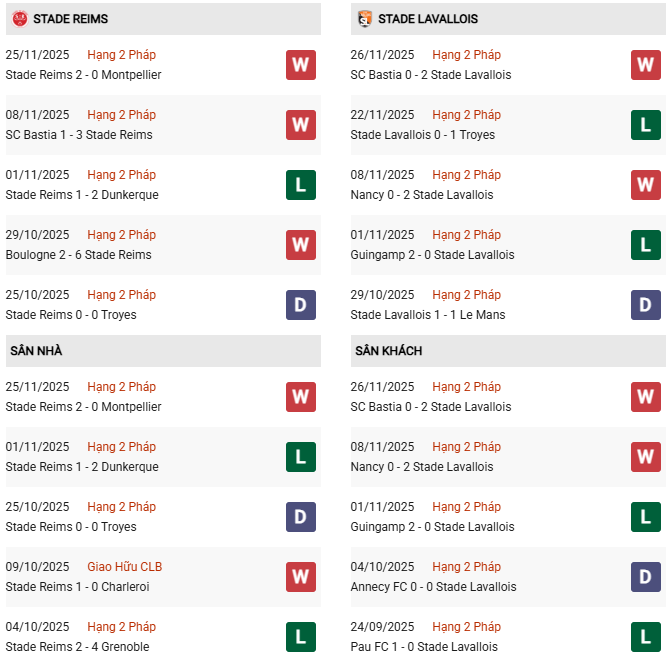The image size is (666, 661).
Task: Select the STADE REIMS header title
Action: point(70,19)
